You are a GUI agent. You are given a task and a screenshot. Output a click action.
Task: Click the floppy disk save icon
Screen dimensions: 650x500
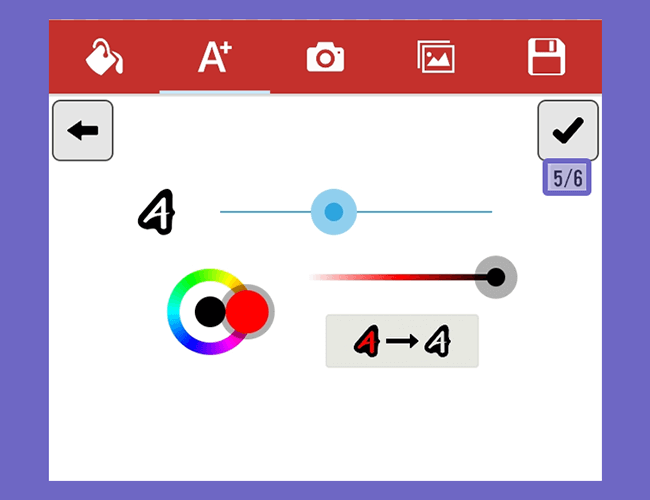546,57
